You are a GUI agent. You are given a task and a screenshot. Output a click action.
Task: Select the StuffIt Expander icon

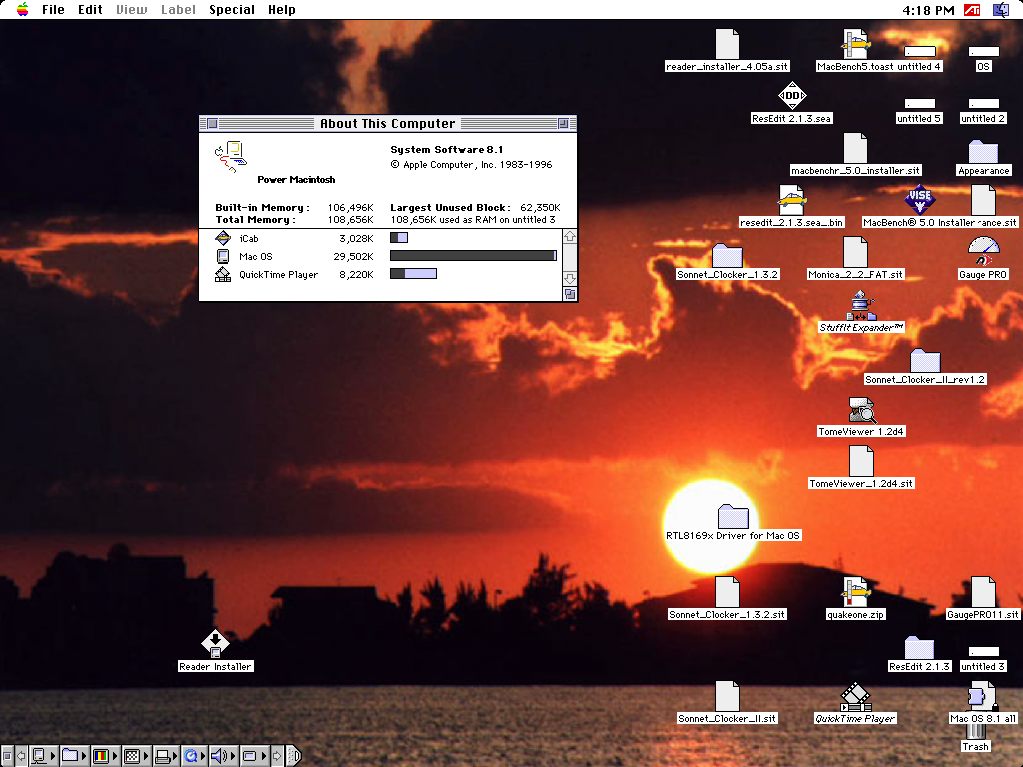point(862,305)
